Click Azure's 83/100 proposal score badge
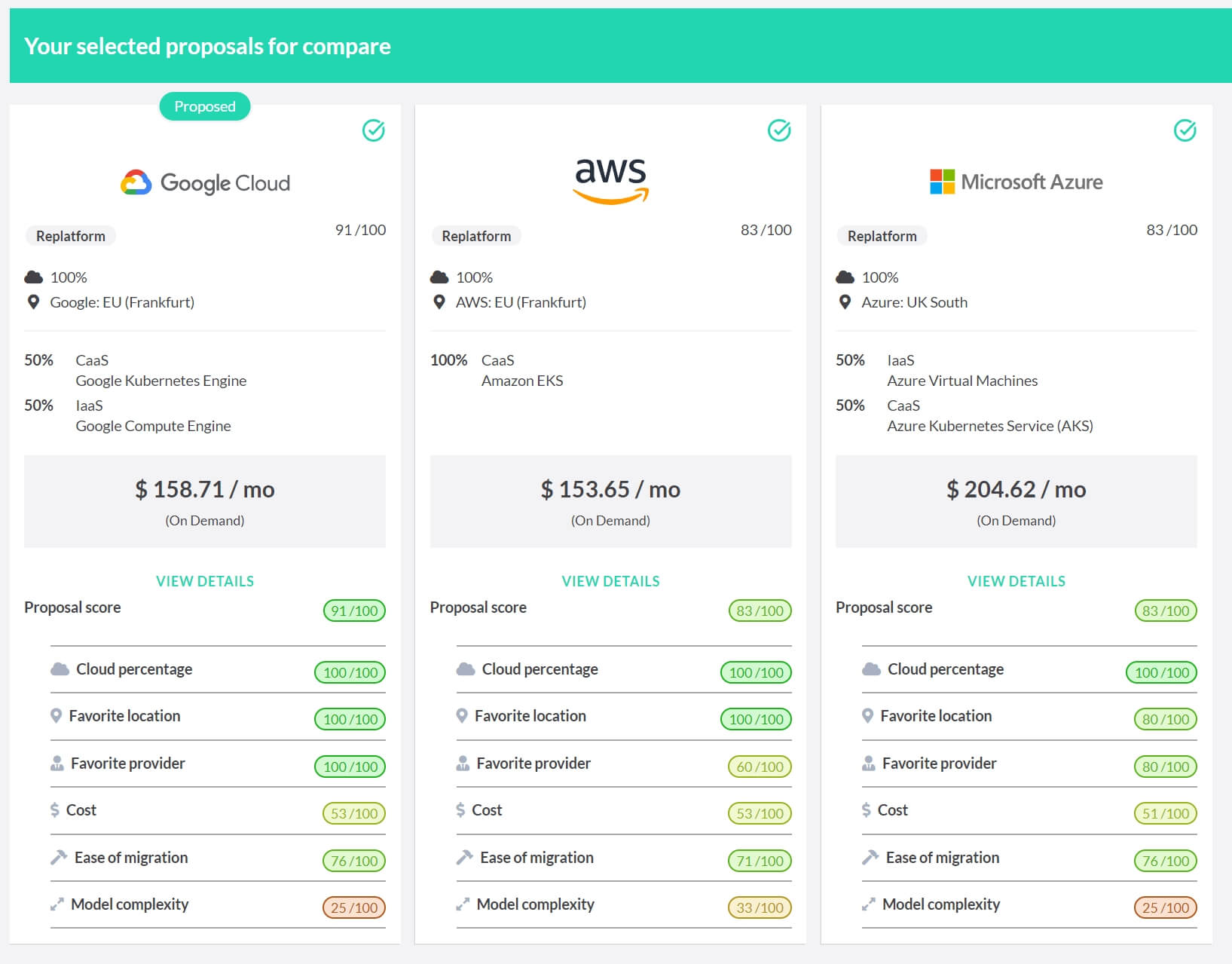 click(1166, 611)
